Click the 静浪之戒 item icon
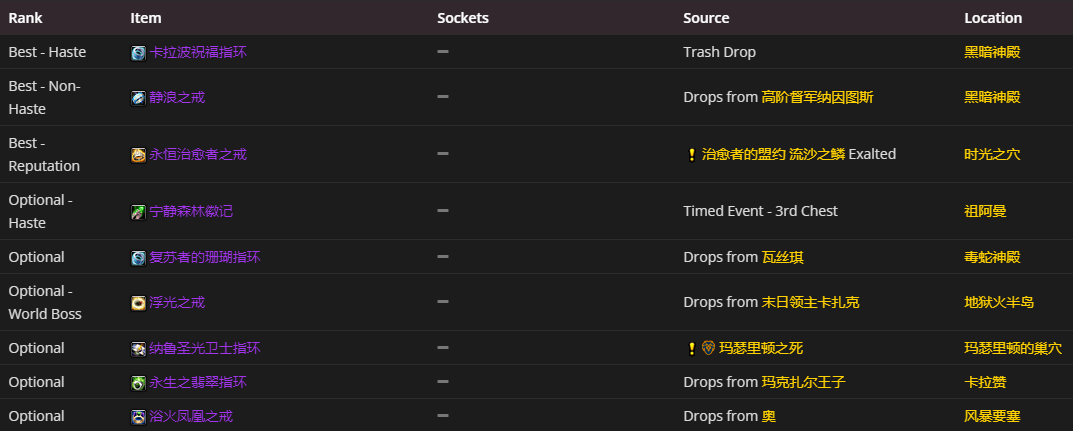1073x431 pixels. coord(138,97)
